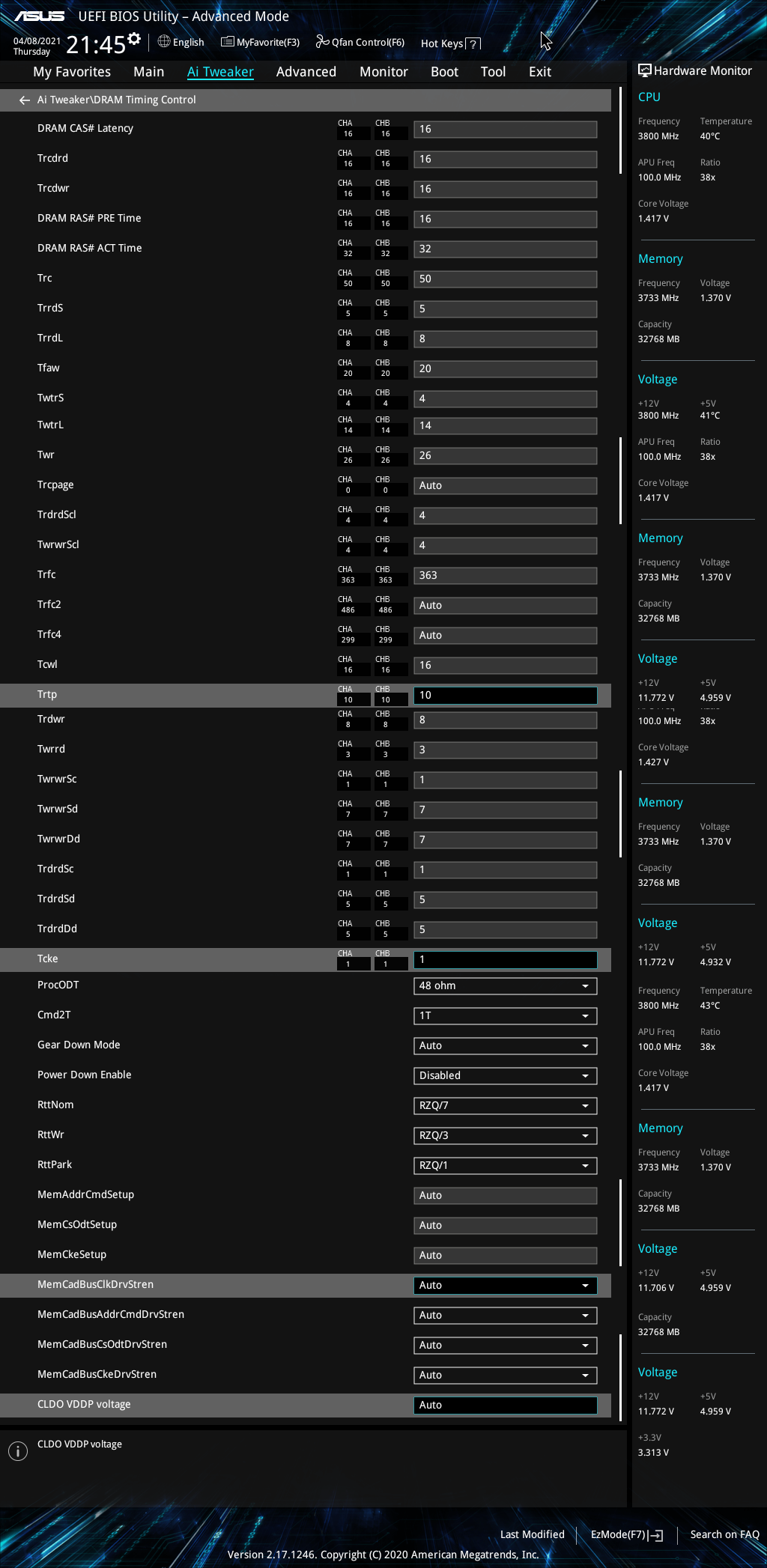Screen dimensions: 767x1568
Task: Click the Trcpage Auto field
Action: point(505,486)
